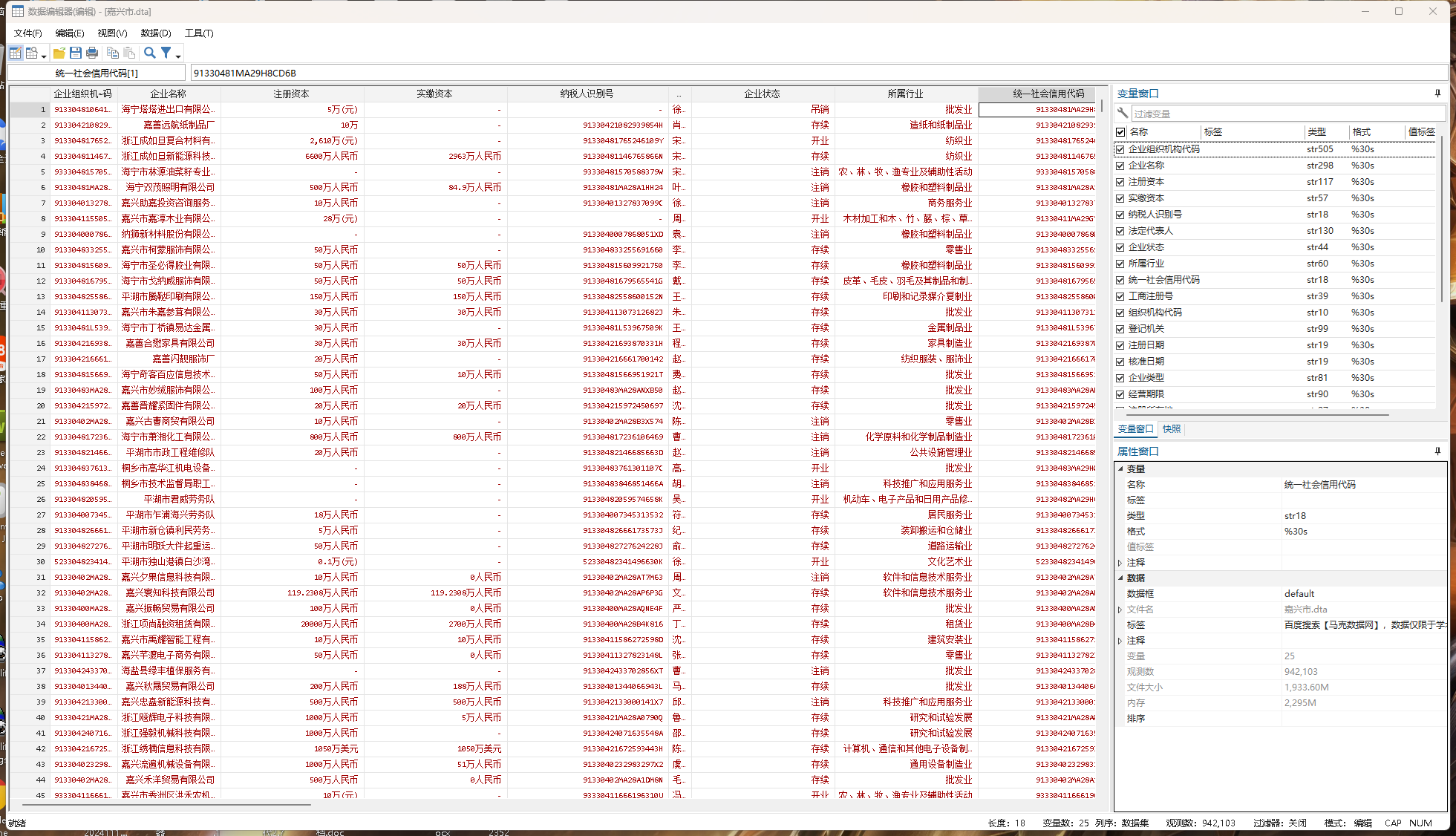Switch to the 快照 tab

(x=1171, y=429)
